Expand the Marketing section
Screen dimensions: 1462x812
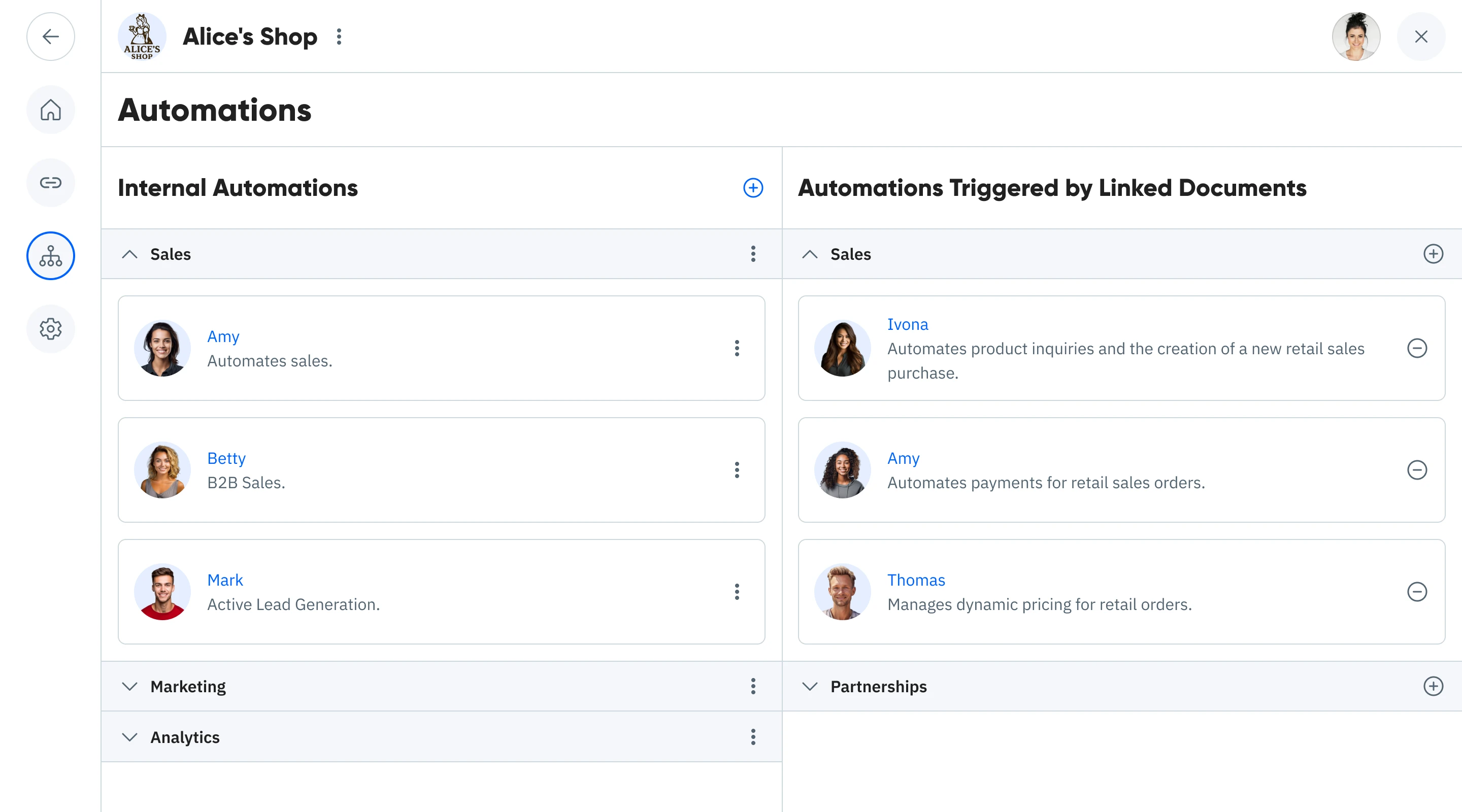point(130,687)
